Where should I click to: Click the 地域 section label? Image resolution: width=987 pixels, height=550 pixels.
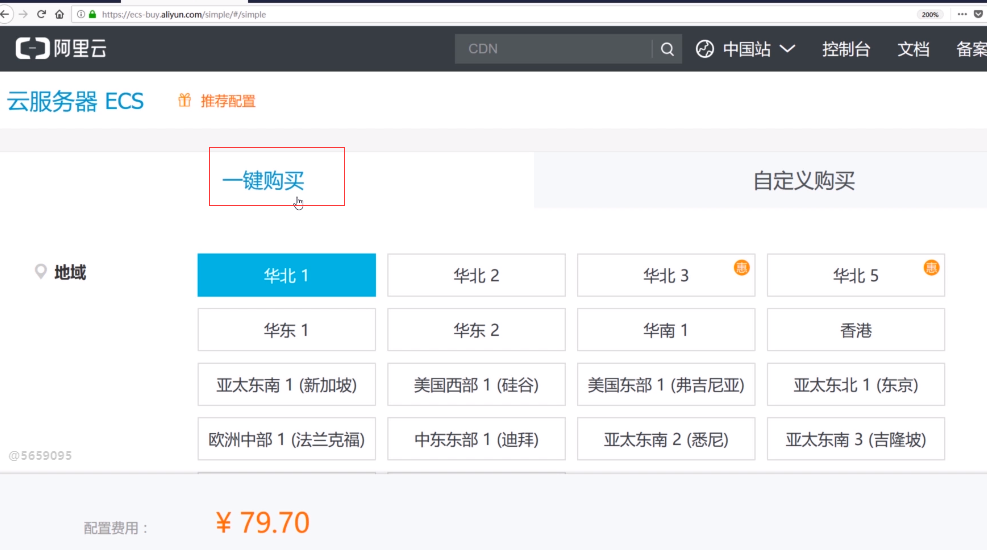(x=70, y=272)
